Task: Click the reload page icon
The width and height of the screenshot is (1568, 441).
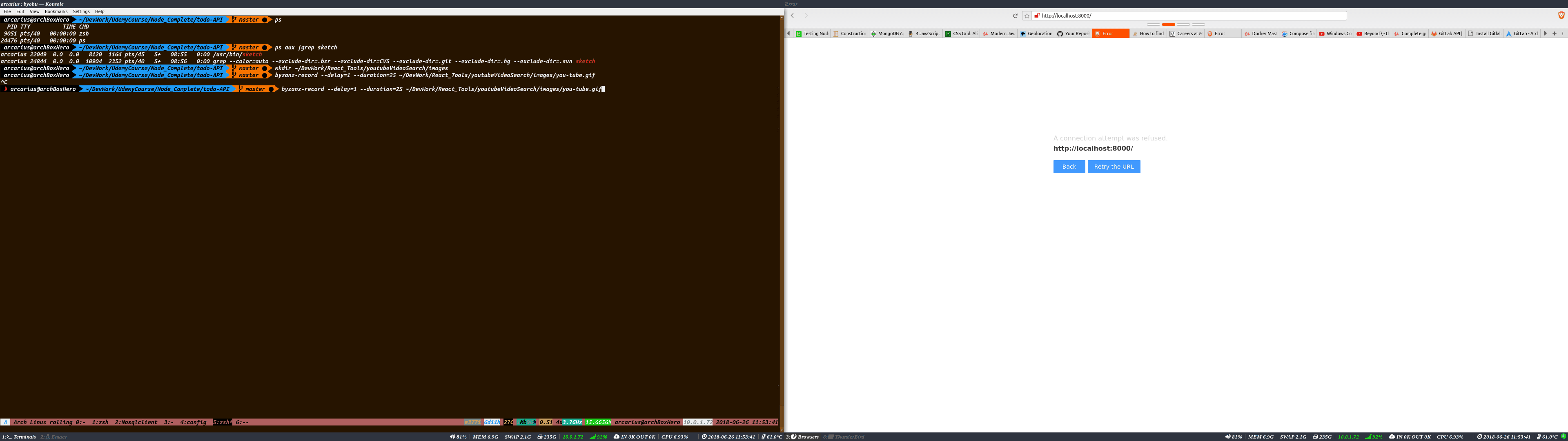Action: click(1015, 16)
